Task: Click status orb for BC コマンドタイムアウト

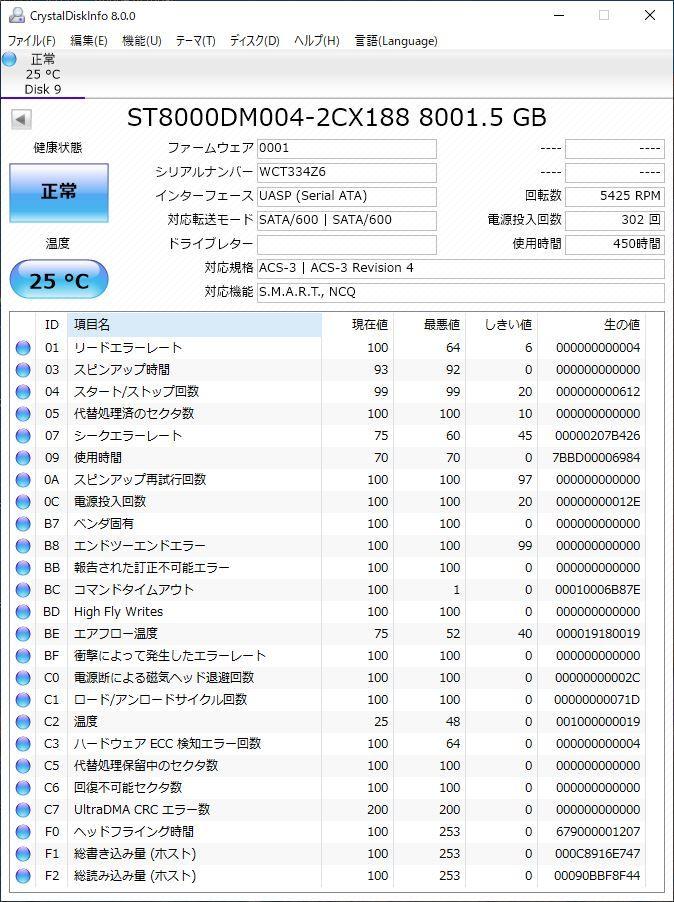Action: click(x=23, y=590)
